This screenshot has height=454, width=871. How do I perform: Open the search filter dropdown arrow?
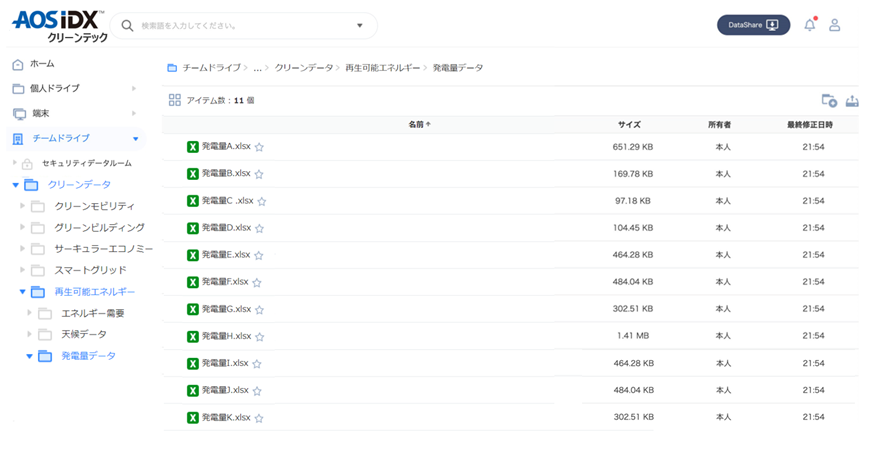pyautogui.click(x=359, y=26)
